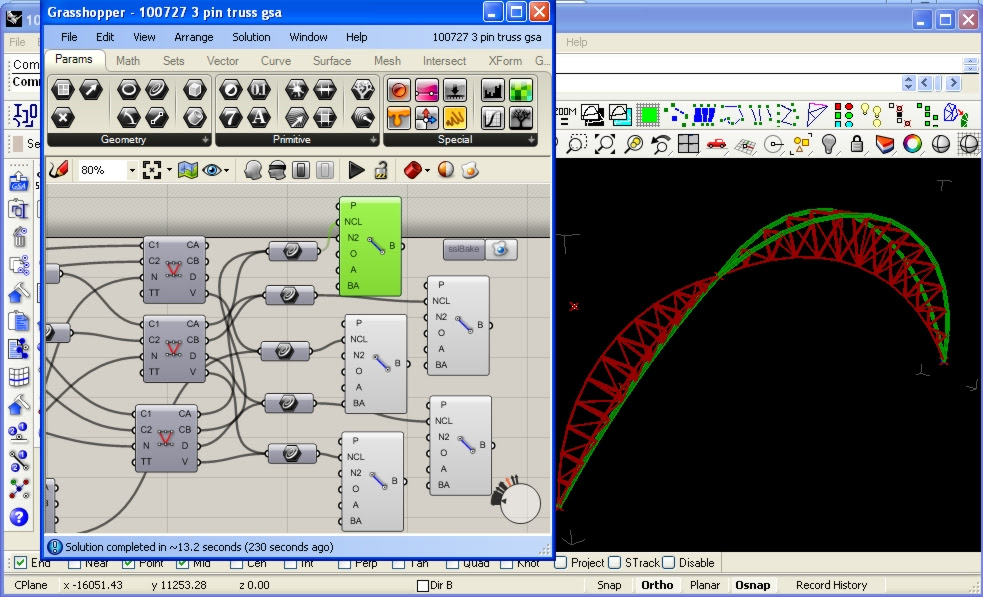Image resolution: width=983 pixels, height=597 pixels.
Task: Click the Record History status button
Action: click(x=831, y=585)
